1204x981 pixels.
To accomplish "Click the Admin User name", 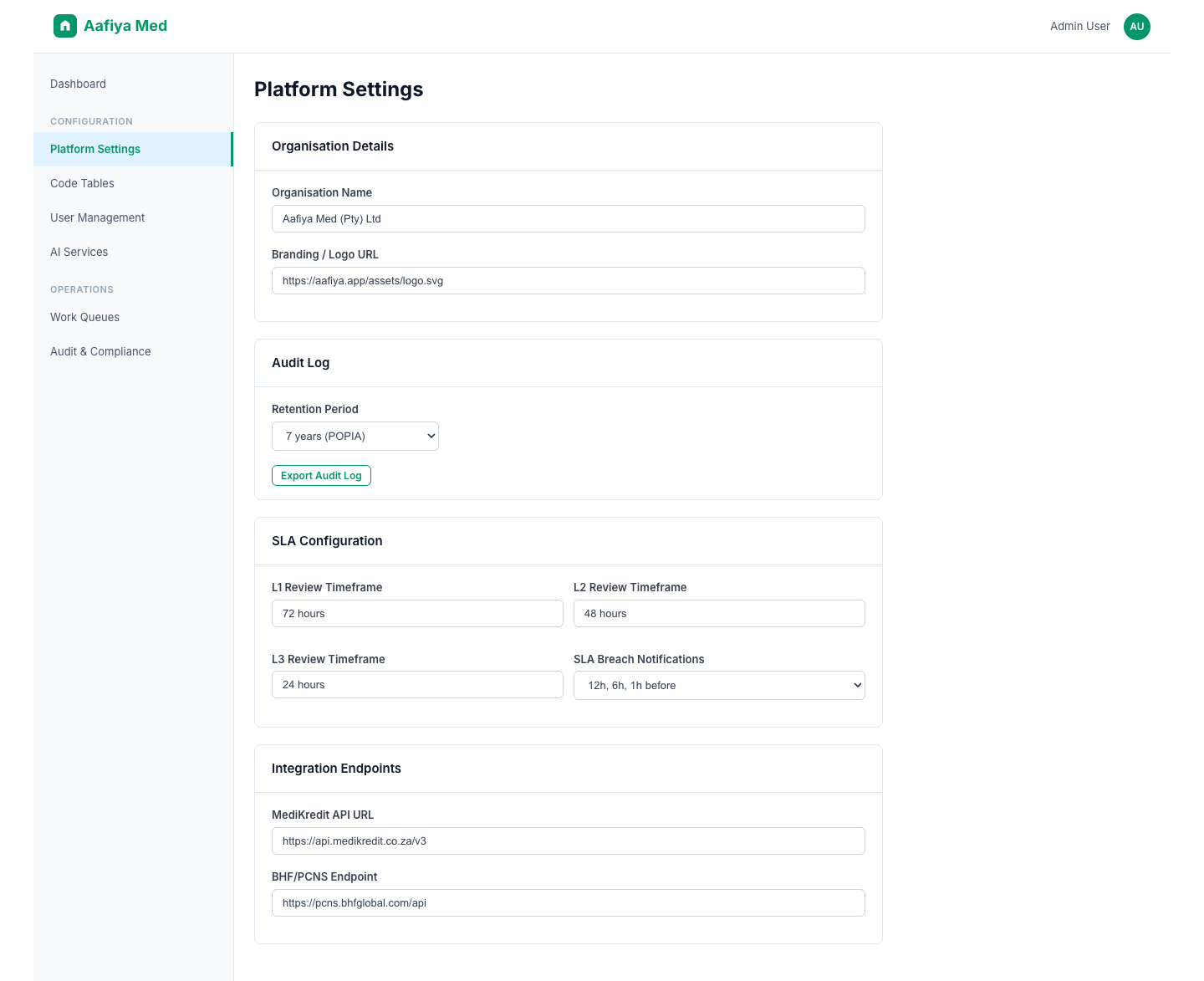I will click(x=1079, y=27).
